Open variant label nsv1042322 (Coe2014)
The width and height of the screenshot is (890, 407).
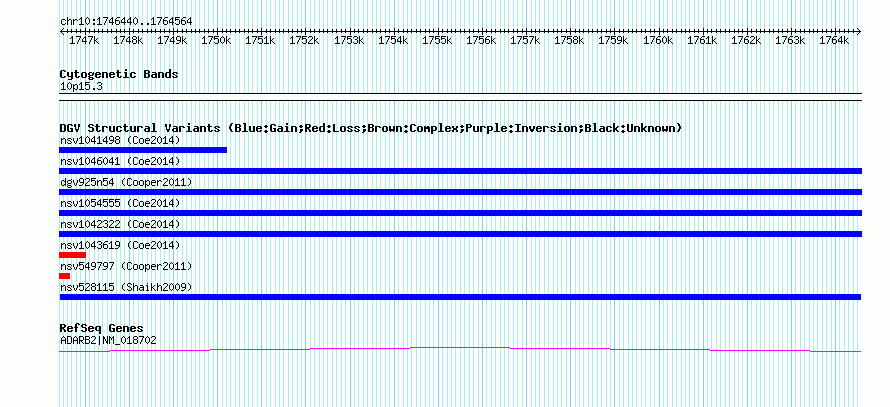pyautogui.click(x=120, y=224)
